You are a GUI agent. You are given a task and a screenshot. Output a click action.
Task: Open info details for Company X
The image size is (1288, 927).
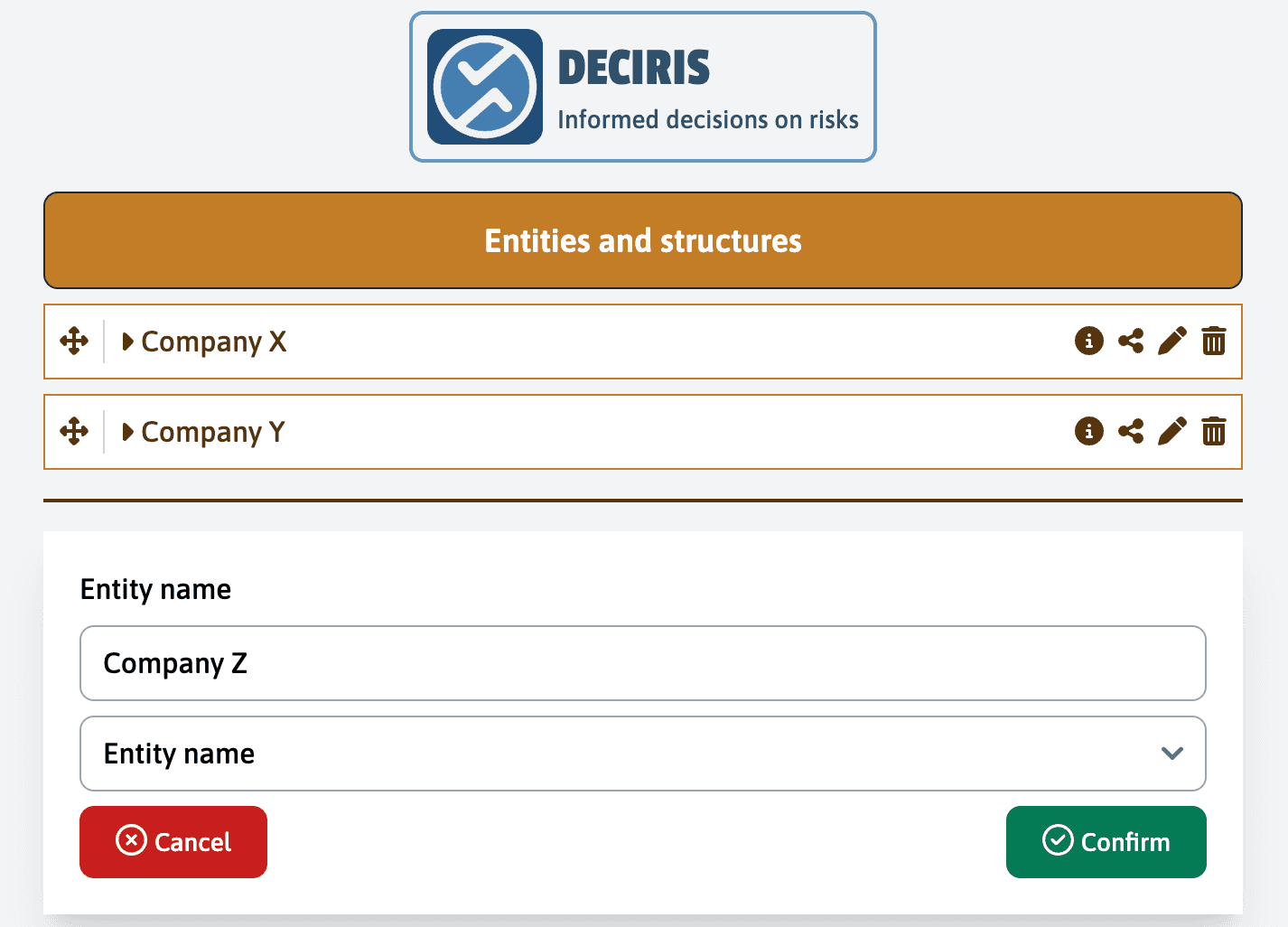[1089, 342]
